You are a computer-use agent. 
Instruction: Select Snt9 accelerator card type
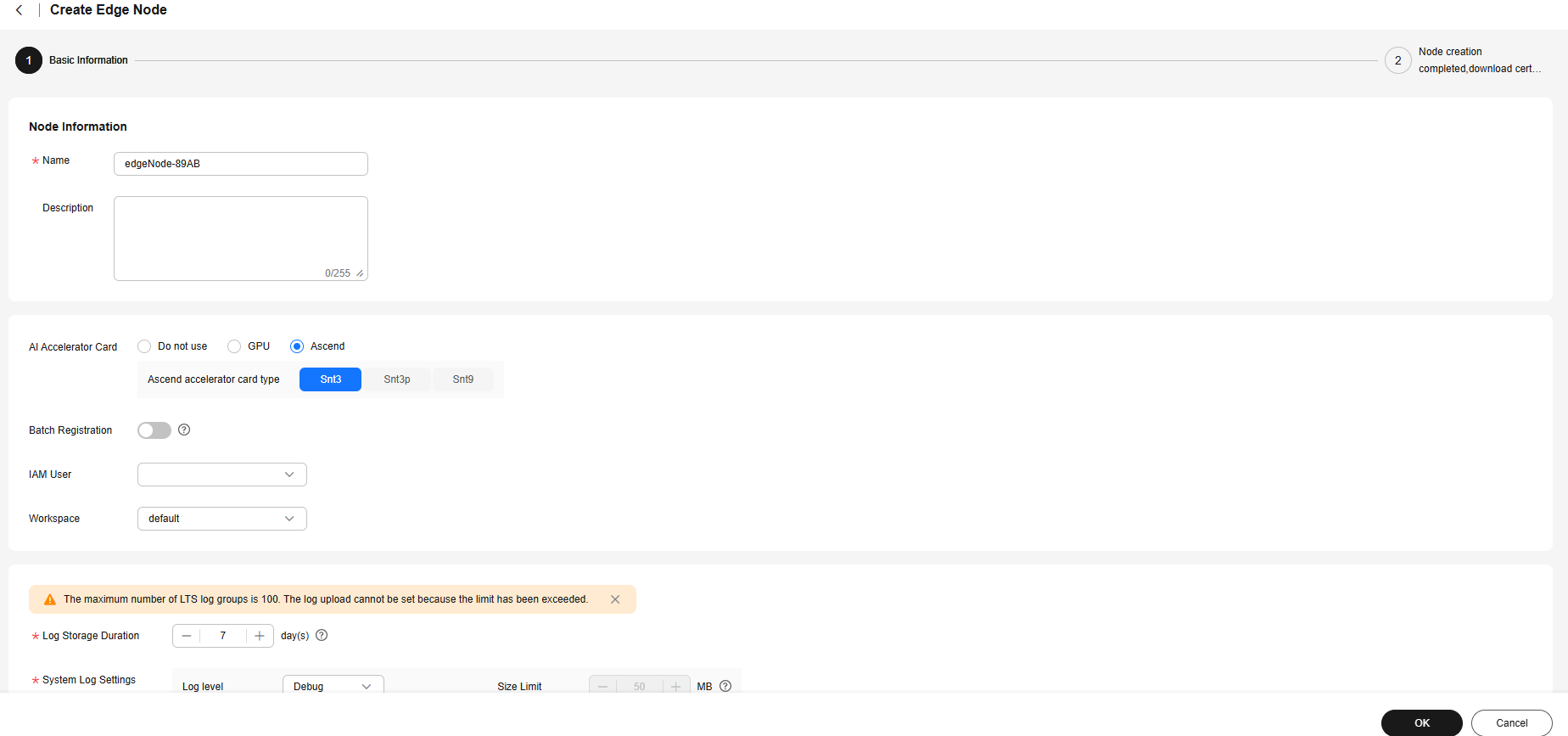(x=463, y=379)
